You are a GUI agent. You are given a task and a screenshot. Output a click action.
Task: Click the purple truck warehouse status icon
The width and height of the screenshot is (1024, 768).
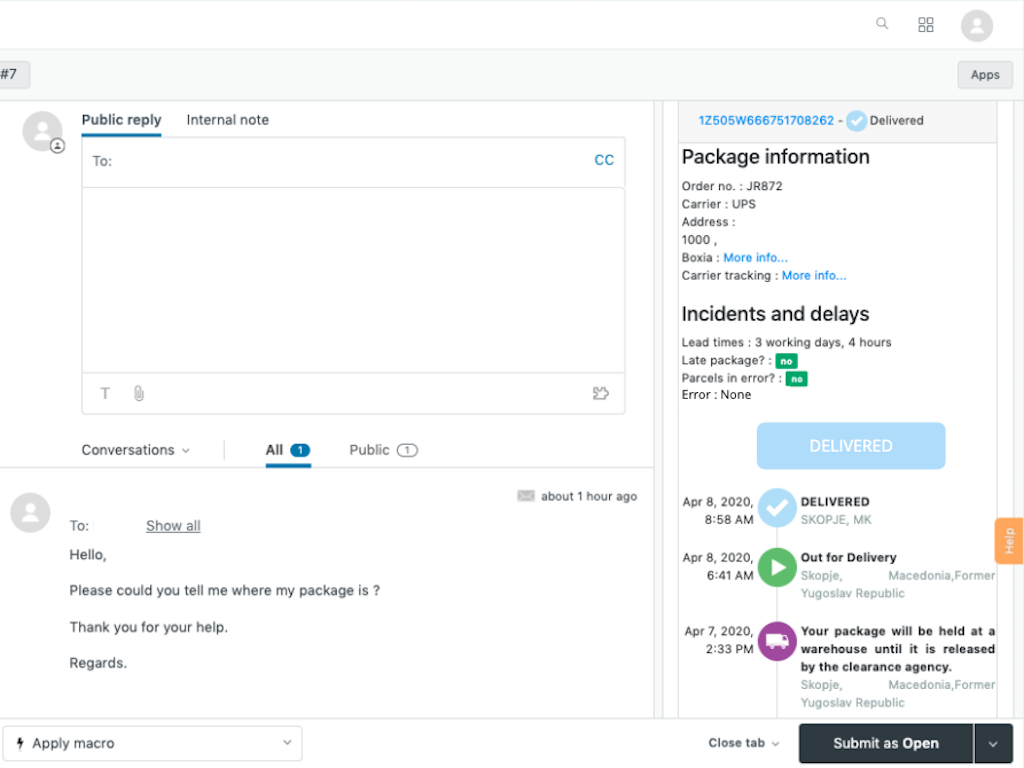(777, 641)
